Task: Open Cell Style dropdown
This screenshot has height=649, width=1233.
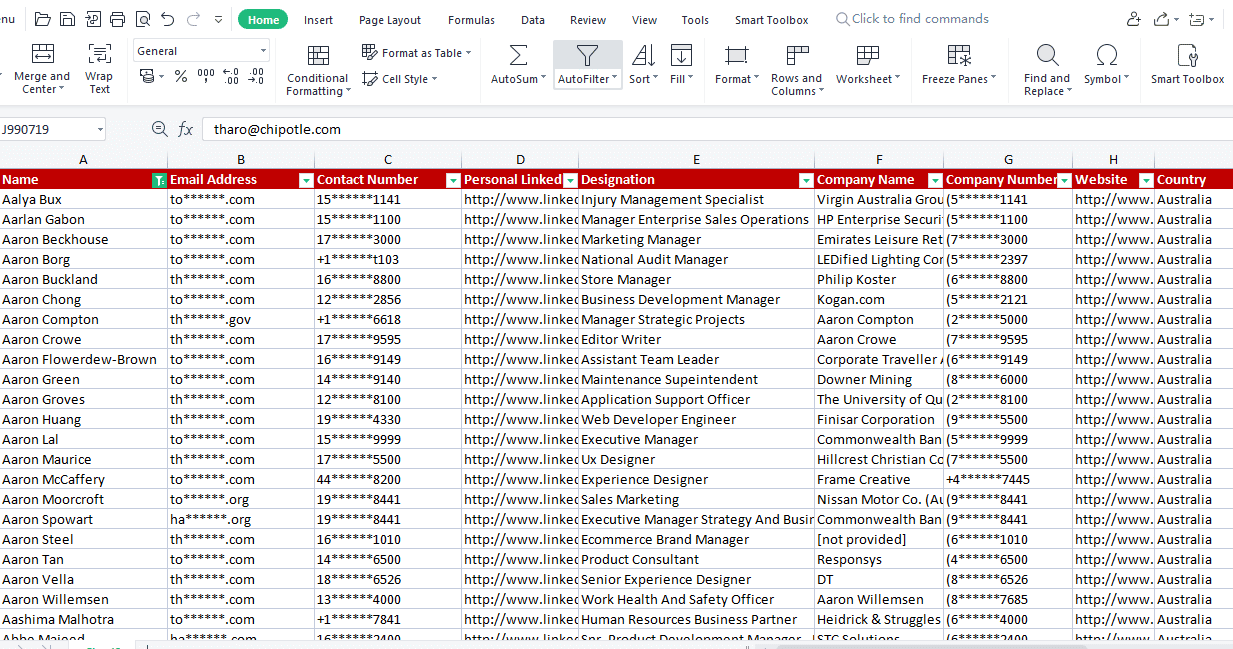Action: 400,79
